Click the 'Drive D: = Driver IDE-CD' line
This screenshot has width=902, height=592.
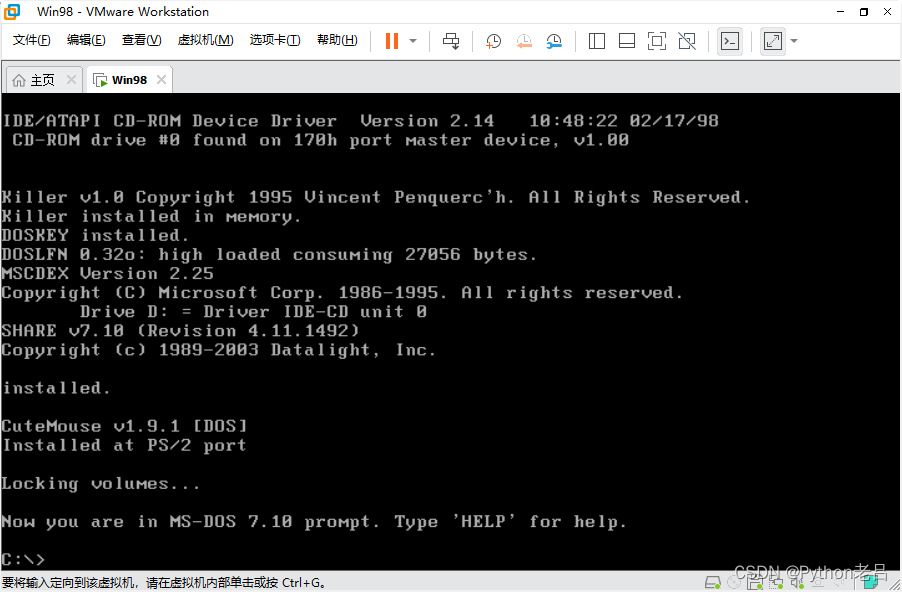253,312
